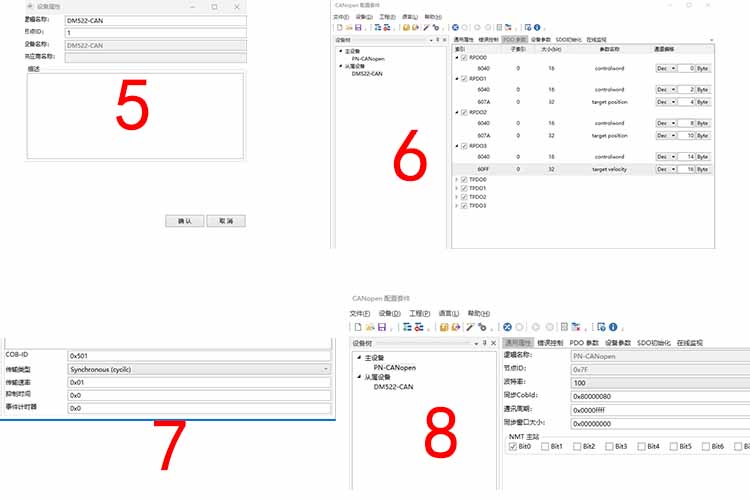
Task: Uncheck the TPDO3 checkbox
Action: pyautogui.click(x=464, y=206)
